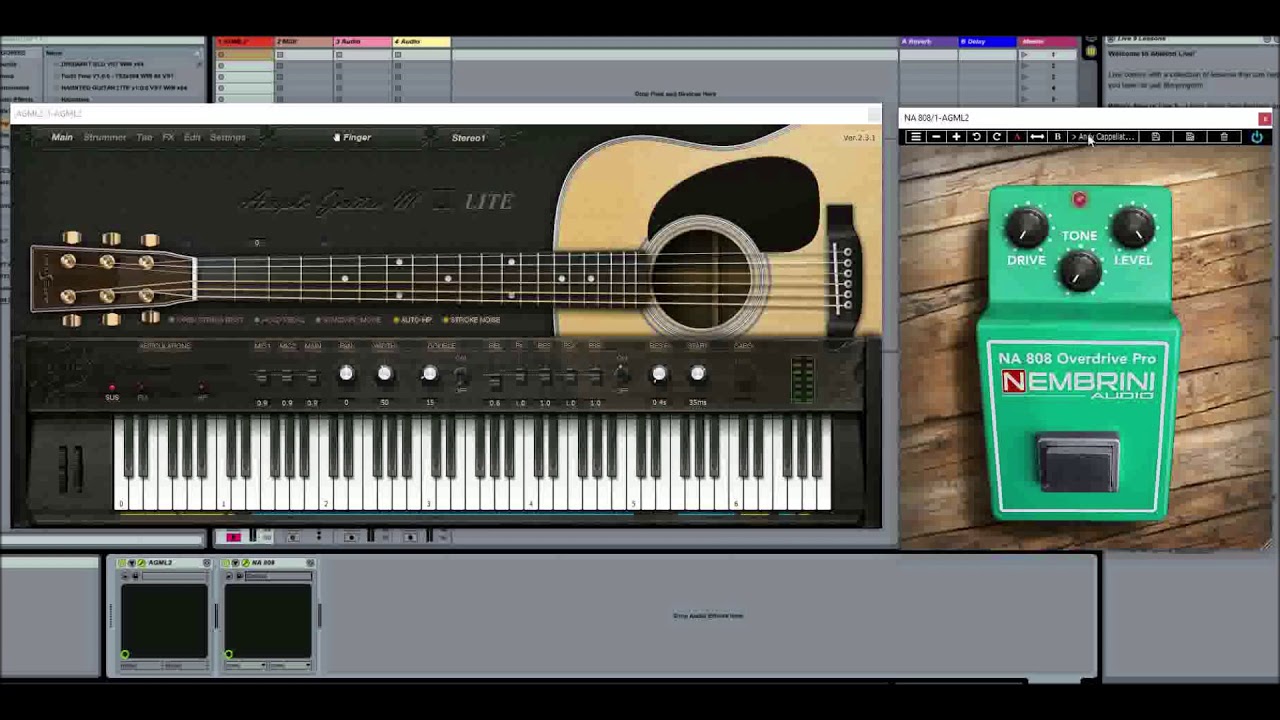Select the B preset state button
The image size is (1280, 720).
click(x=1057, y=137)
